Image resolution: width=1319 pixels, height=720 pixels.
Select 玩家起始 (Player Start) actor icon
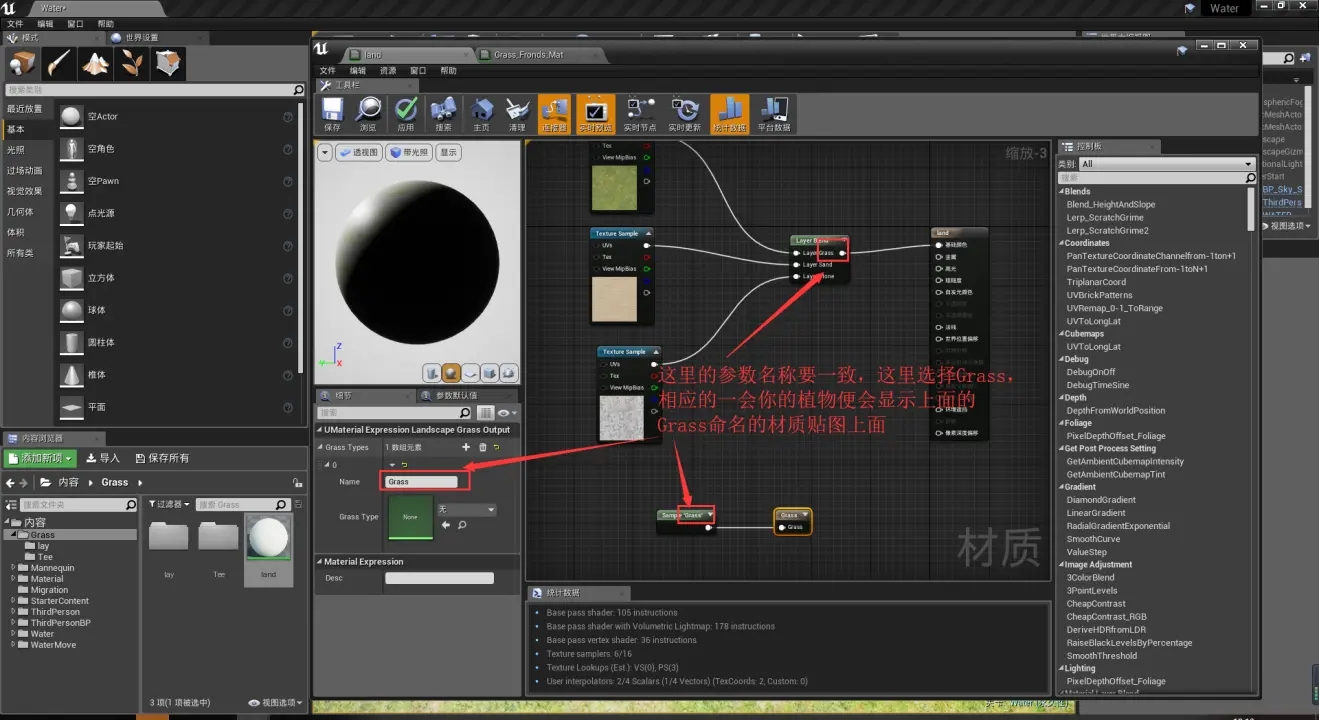coord(71,245)
